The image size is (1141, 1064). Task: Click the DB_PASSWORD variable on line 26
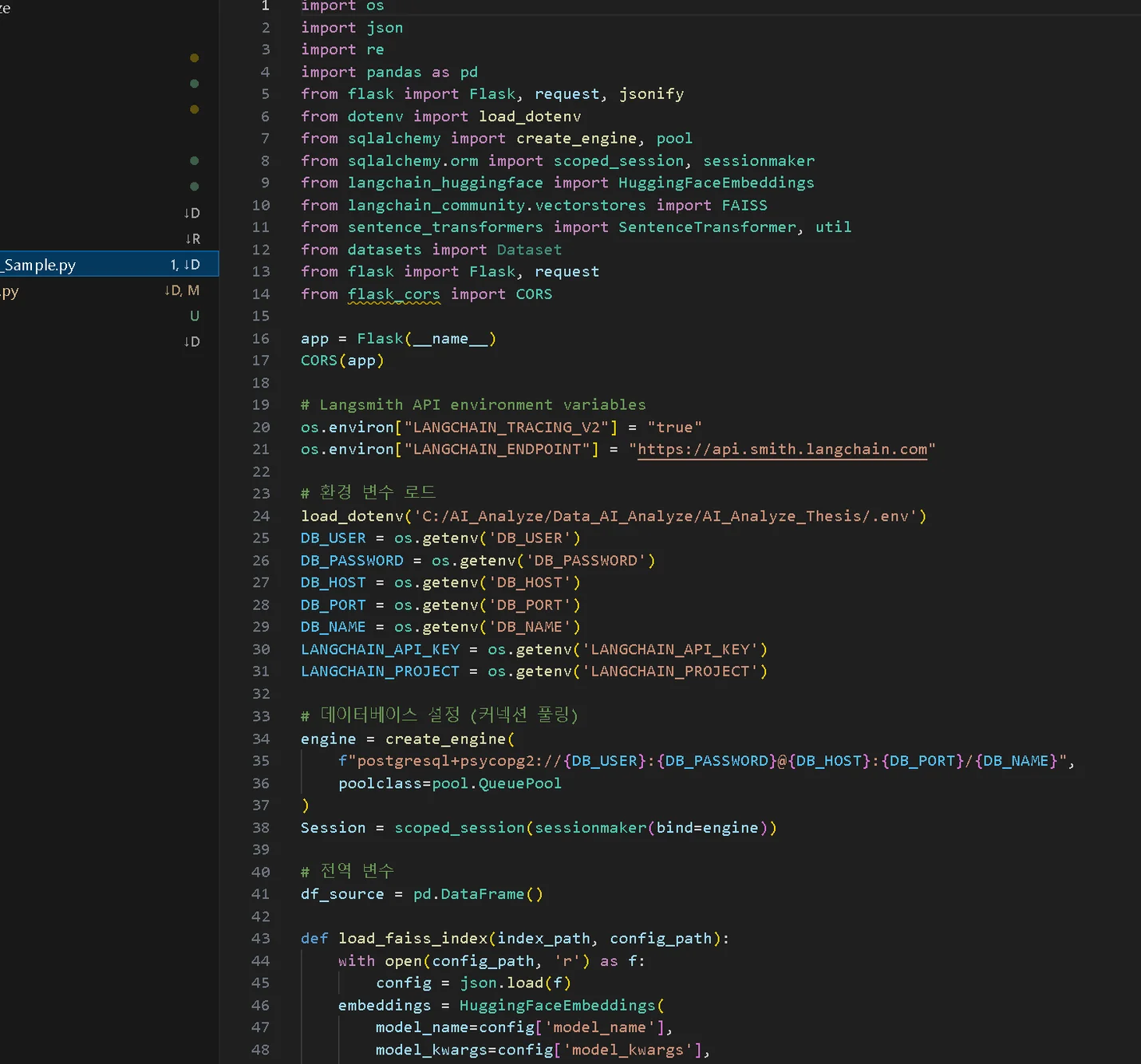pyautogui.click(x=352, y=561)
